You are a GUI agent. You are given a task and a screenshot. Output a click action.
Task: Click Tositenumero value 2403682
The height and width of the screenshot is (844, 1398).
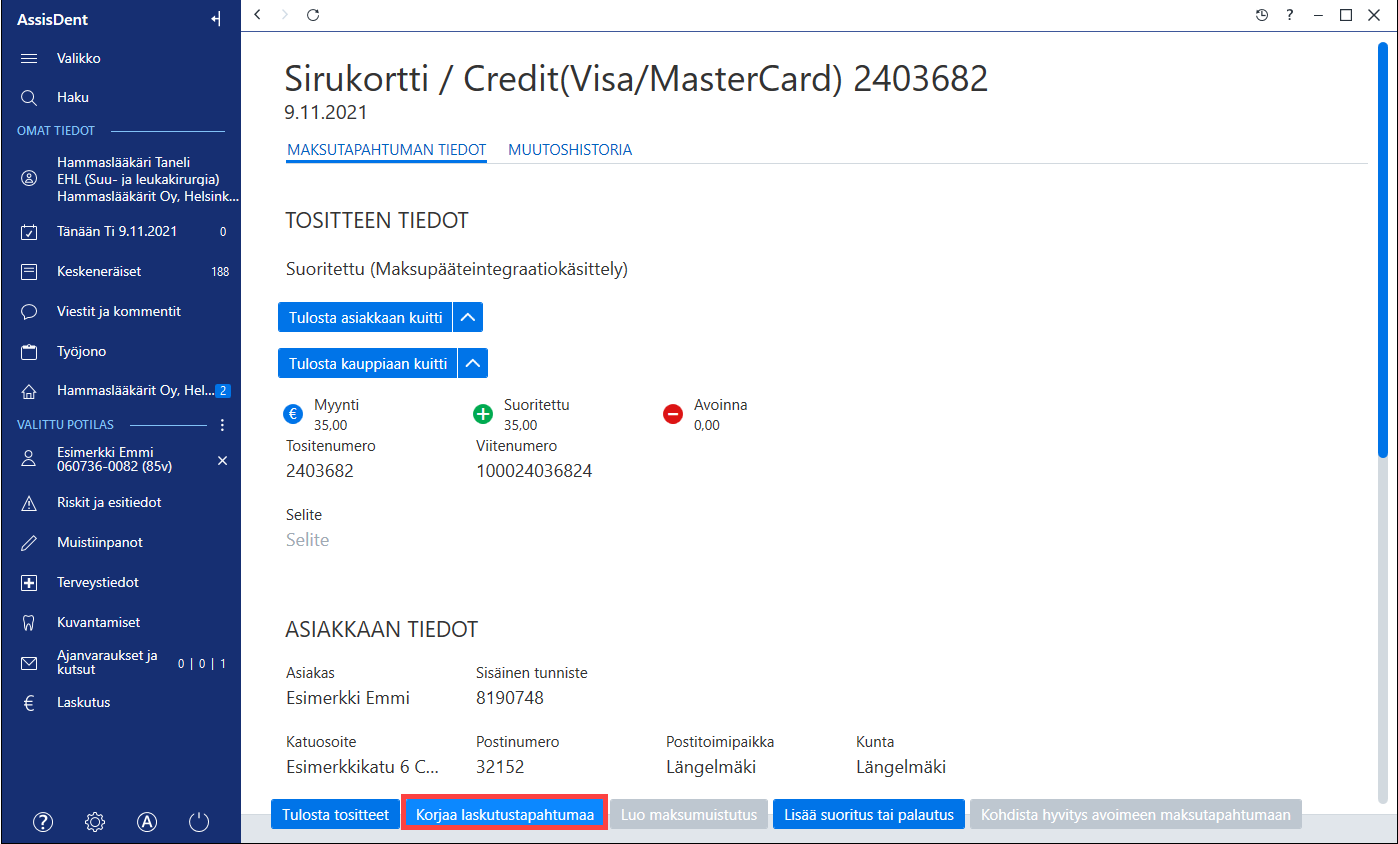(320, 470)
